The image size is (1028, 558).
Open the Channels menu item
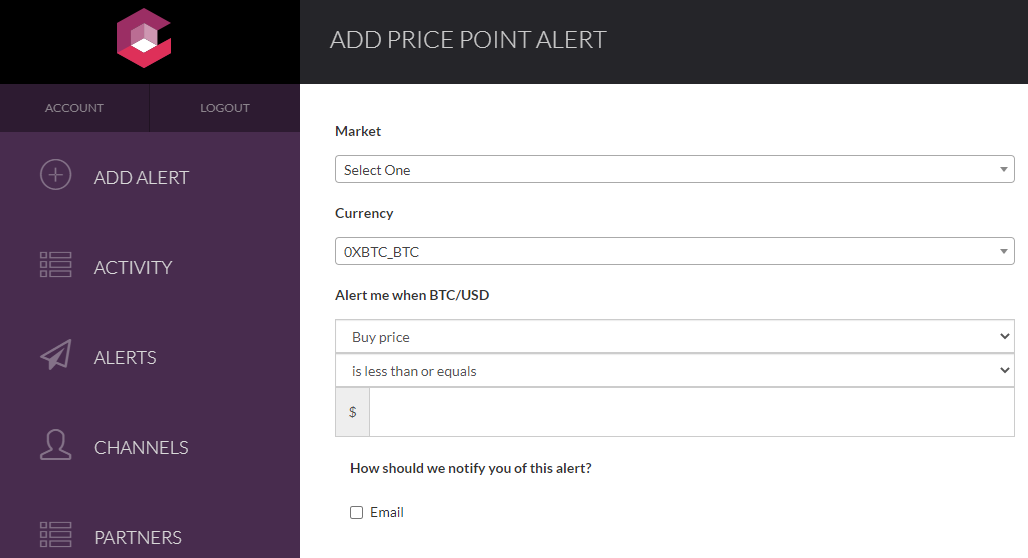coord(141,448)
